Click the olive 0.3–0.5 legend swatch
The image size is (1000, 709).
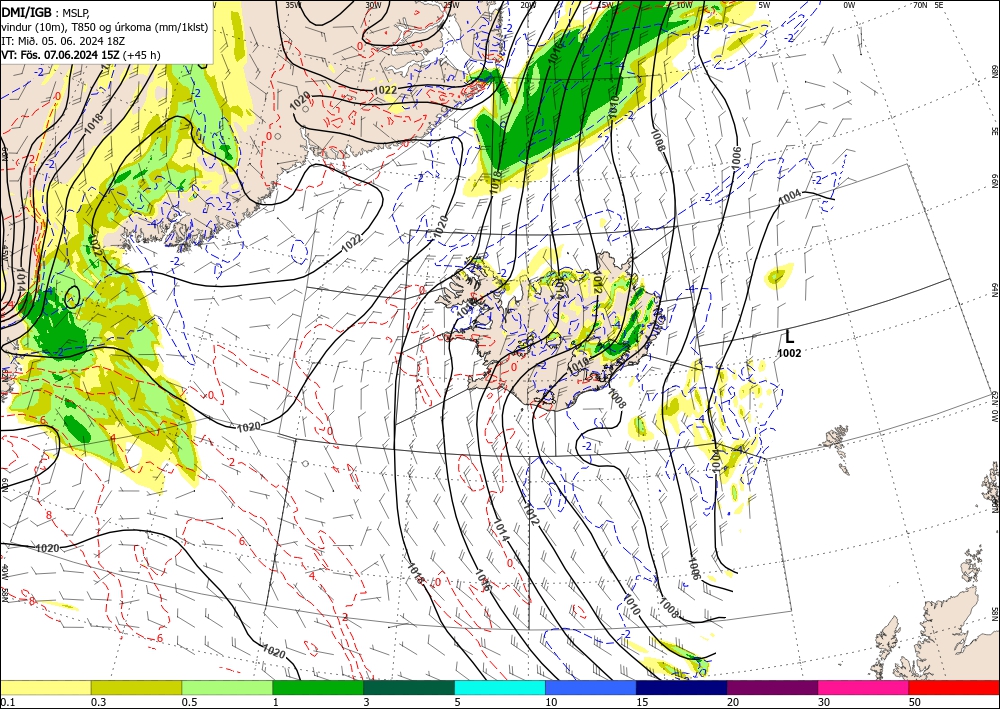tap(136, 687)
